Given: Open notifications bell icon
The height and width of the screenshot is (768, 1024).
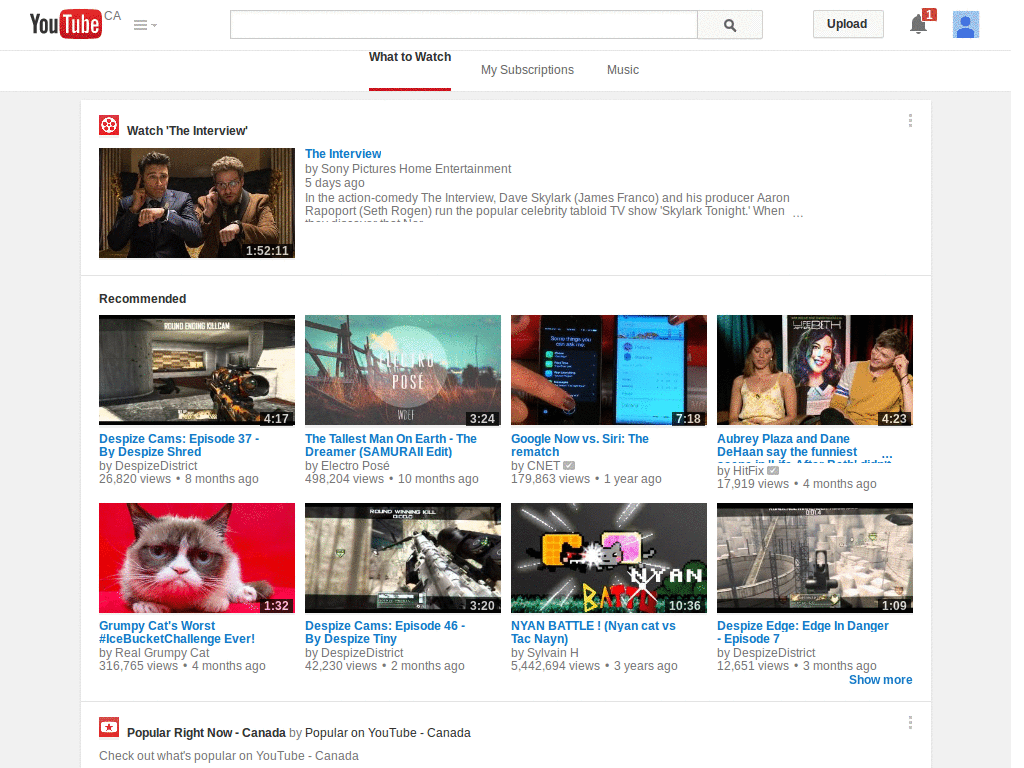Looking at the screenshot, I should (x=919, y=24).
